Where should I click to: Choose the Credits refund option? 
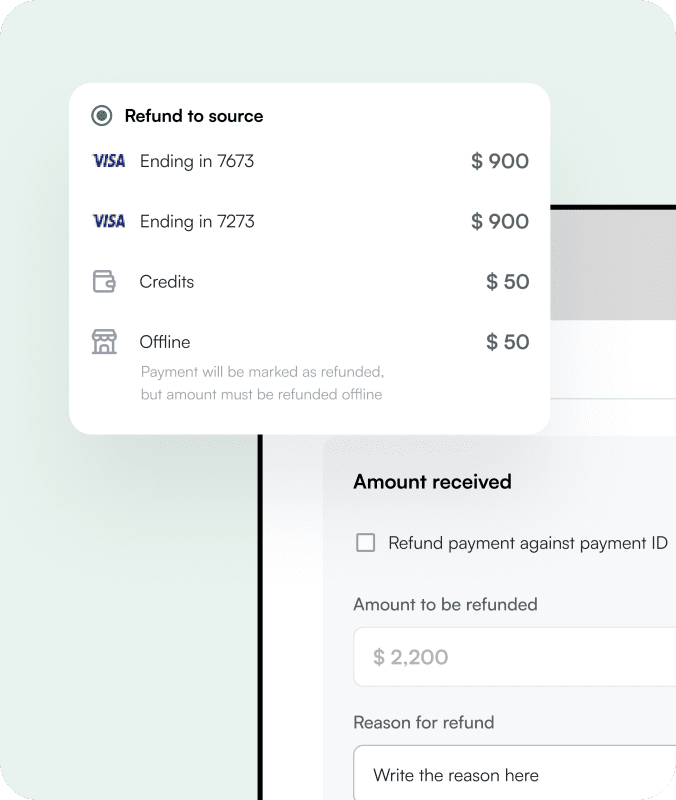(x=167, y=282)
